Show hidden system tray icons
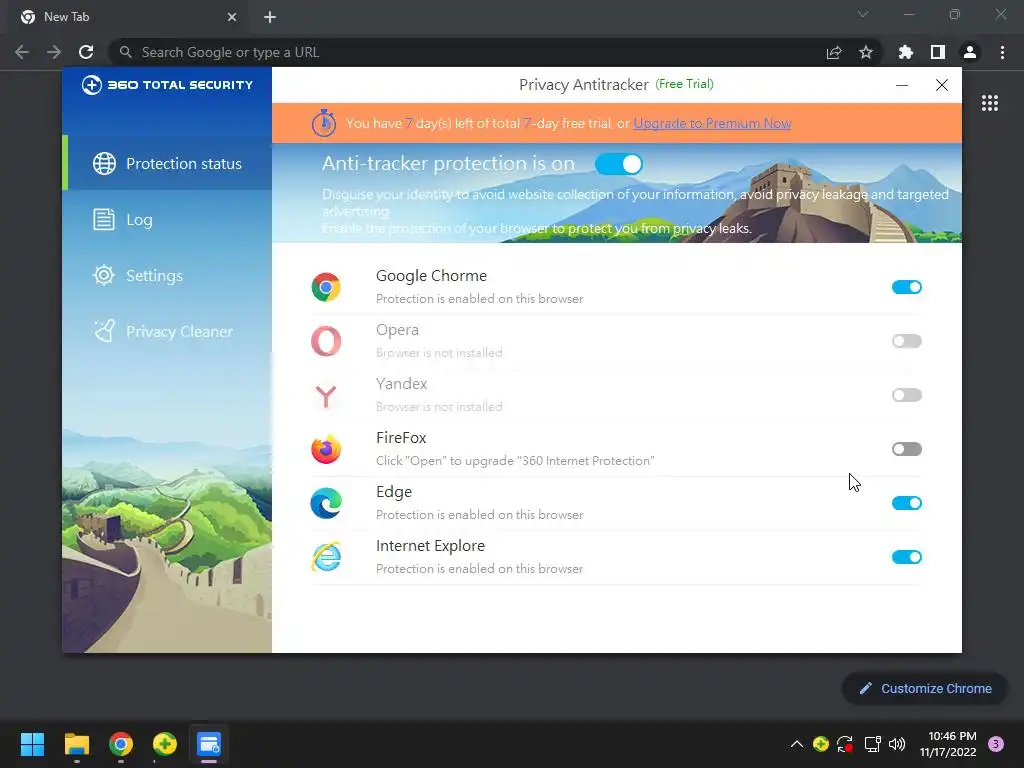 tap(797, 744)
